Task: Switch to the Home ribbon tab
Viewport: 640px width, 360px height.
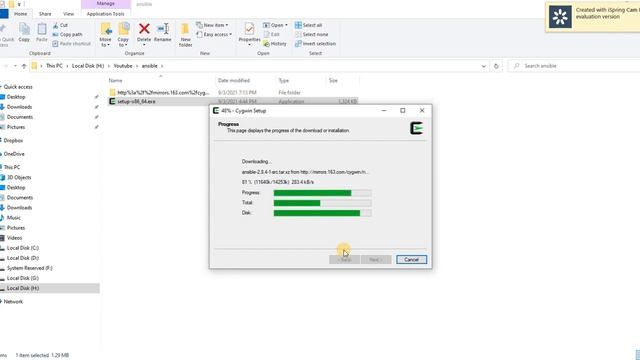Action: 20,14
